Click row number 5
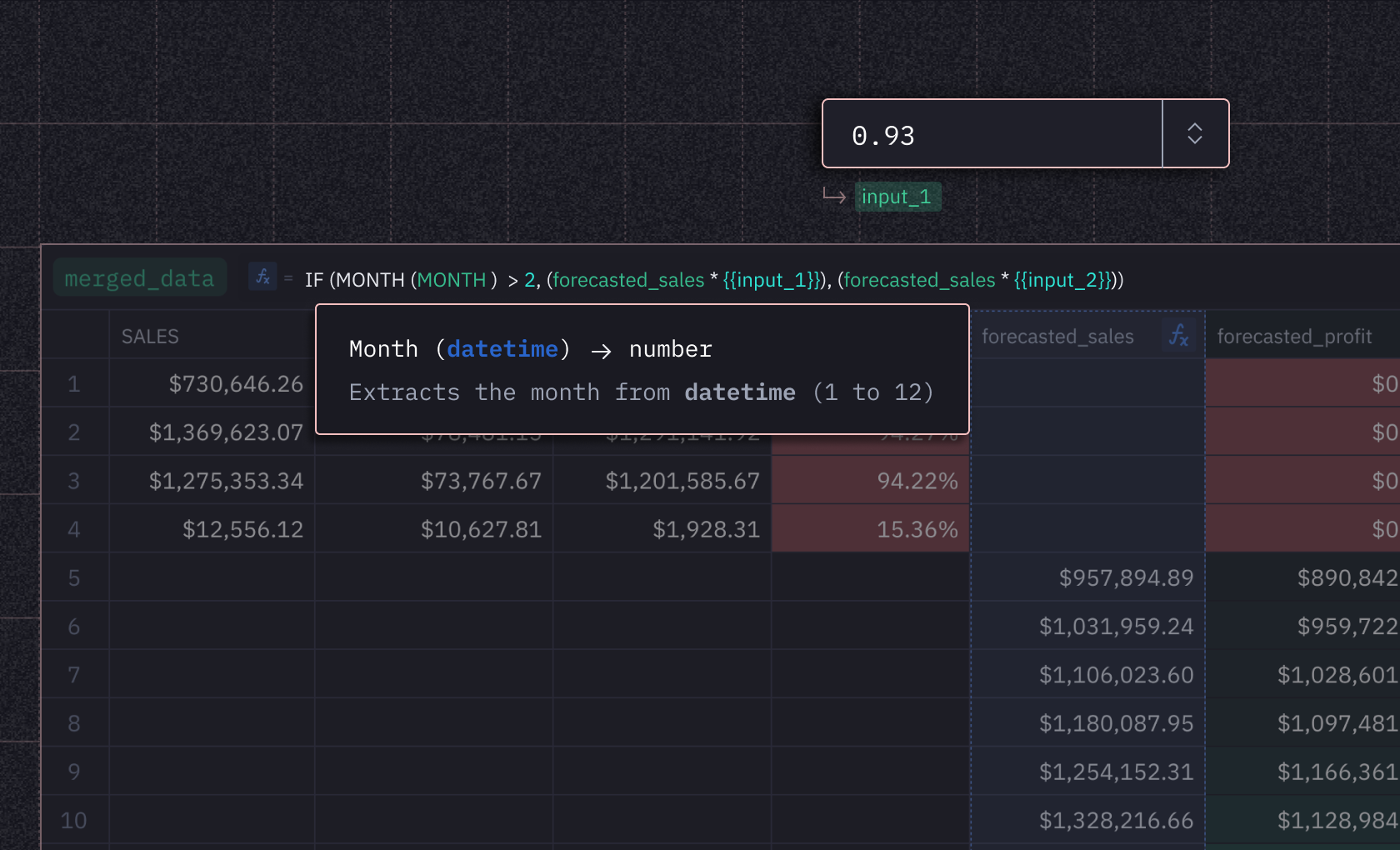Viewport: 1400px width, 850px height. pyautogui.click(x=74, y=577)
